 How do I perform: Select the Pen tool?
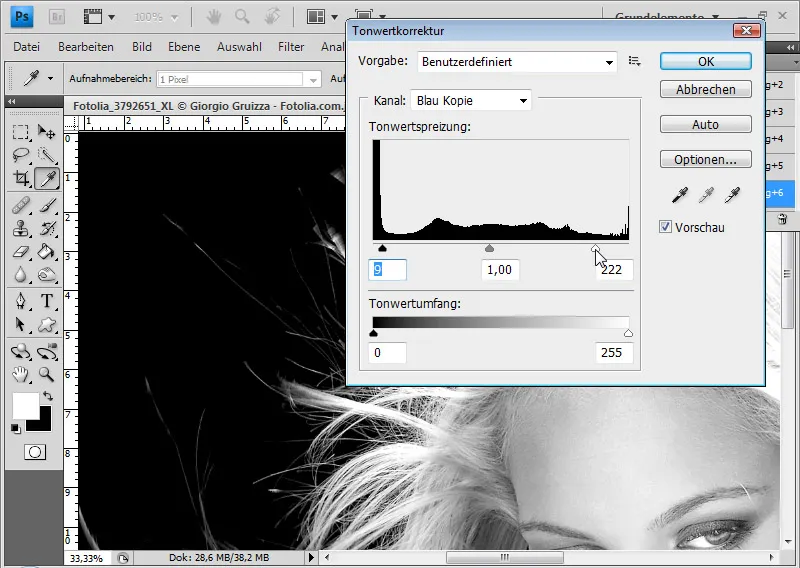(20, 301)
